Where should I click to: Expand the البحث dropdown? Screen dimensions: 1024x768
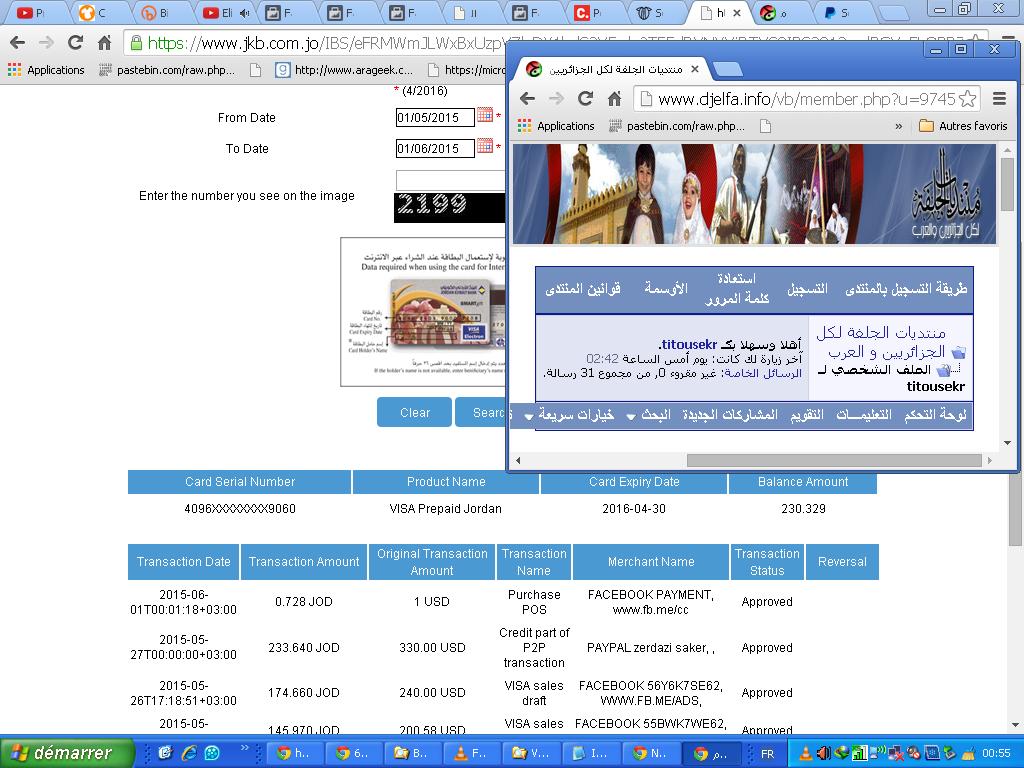pyautogui.click(x=648, y=415)
